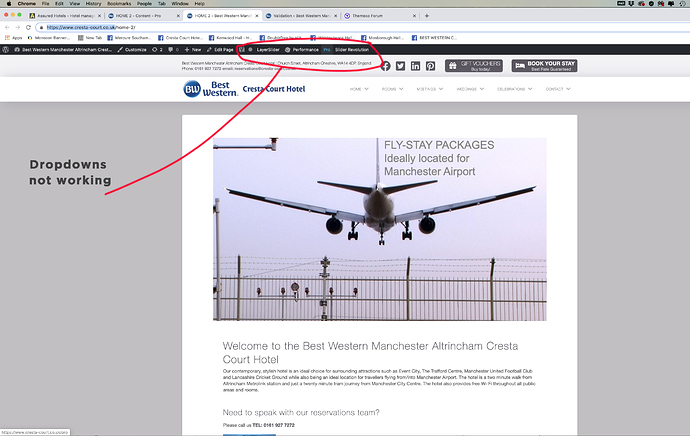Click the Welcome to the Best Western heading
The height and width of the screenshot is (436, 690).
click(370, 353)
